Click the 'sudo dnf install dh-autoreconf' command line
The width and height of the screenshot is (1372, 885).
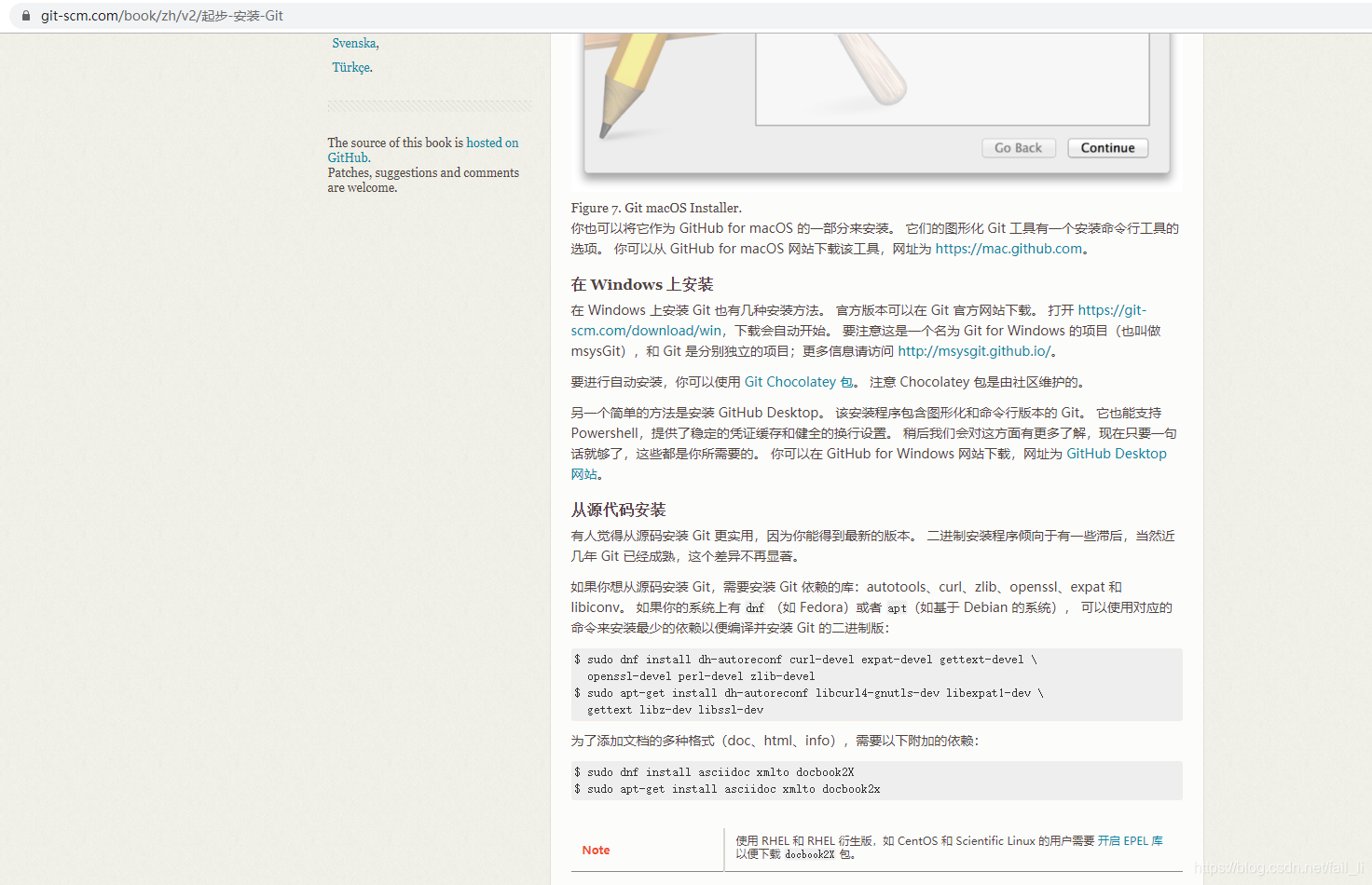pyautogui.click(x=805, y=660)
